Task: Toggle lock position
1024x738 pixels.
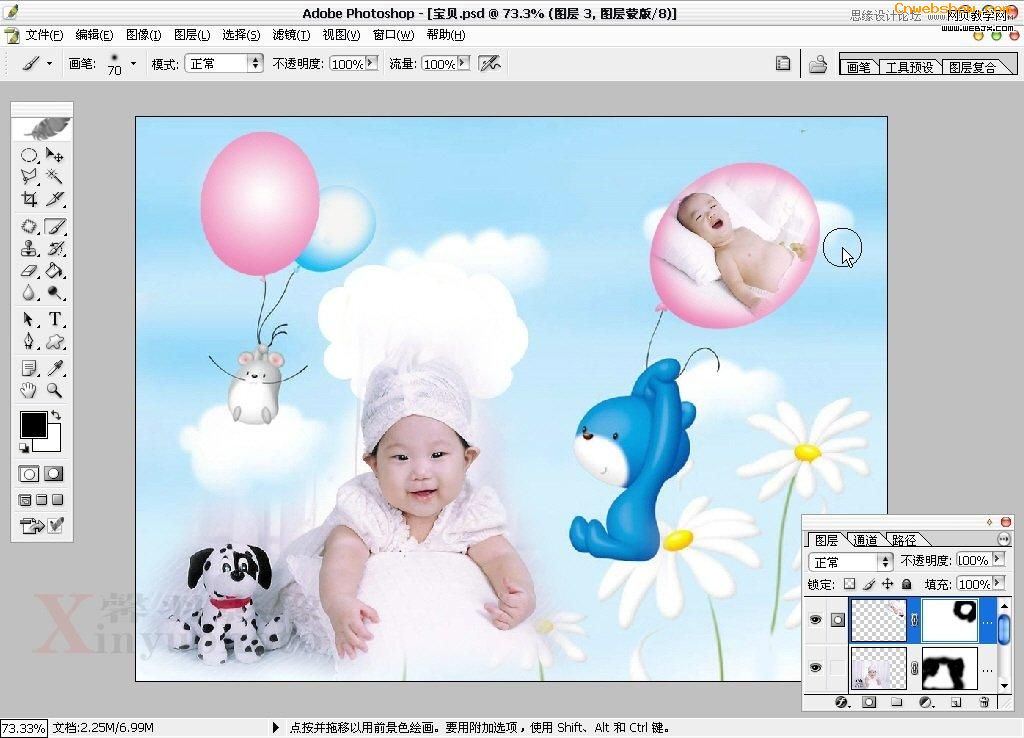Action: coord(888,584)
